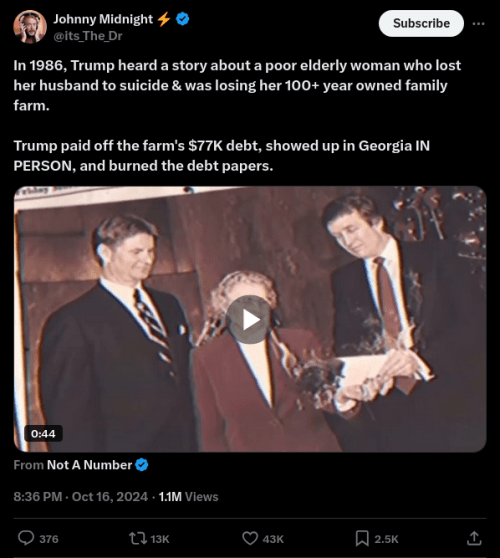500x558 pixels.
Task: Click the @its_The_Dr handle
Action: pyautogui.click(x=88, y=36)
